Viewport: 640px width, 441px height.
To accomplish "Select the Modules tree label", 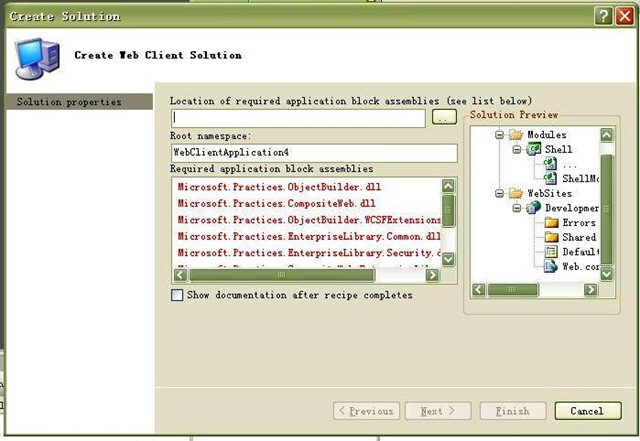I will pos(547,135).
